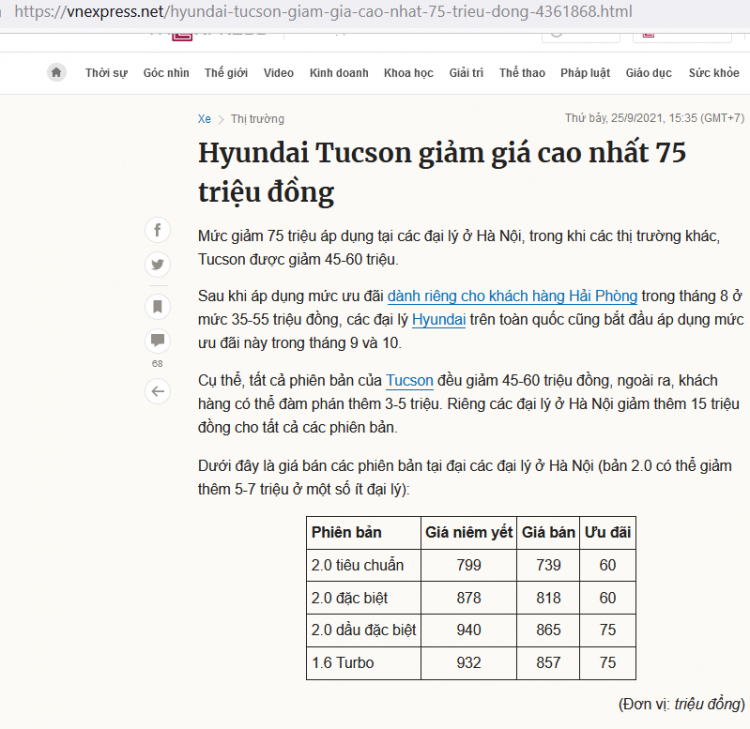This screenshot has height=729, width=750.
Task: Click the 68 comment count
Action: [x=157, y=364]
